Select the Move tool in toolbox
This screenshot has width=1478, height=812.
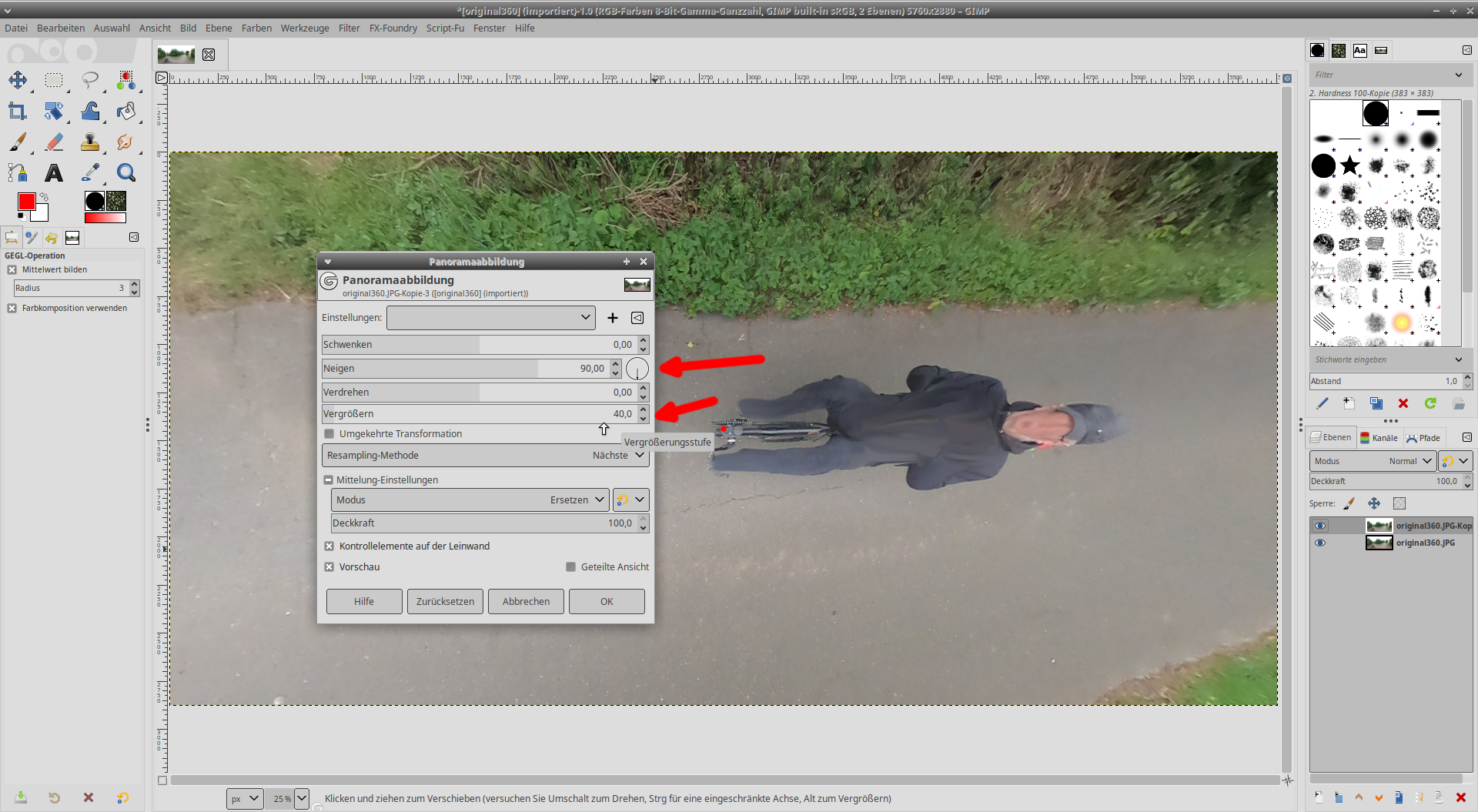pyautogui.click(x=18, y=80)
